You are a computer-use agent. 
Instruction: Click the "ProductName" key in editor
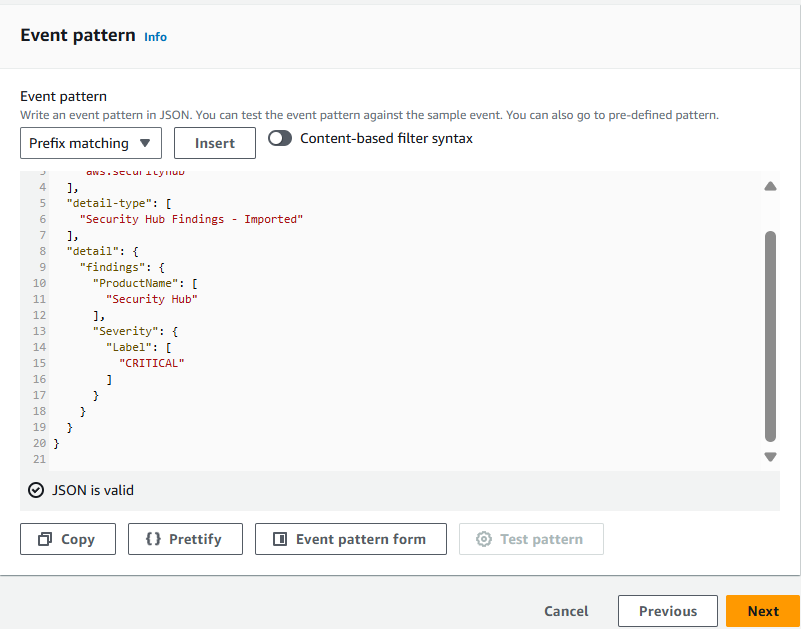point(135,283)
